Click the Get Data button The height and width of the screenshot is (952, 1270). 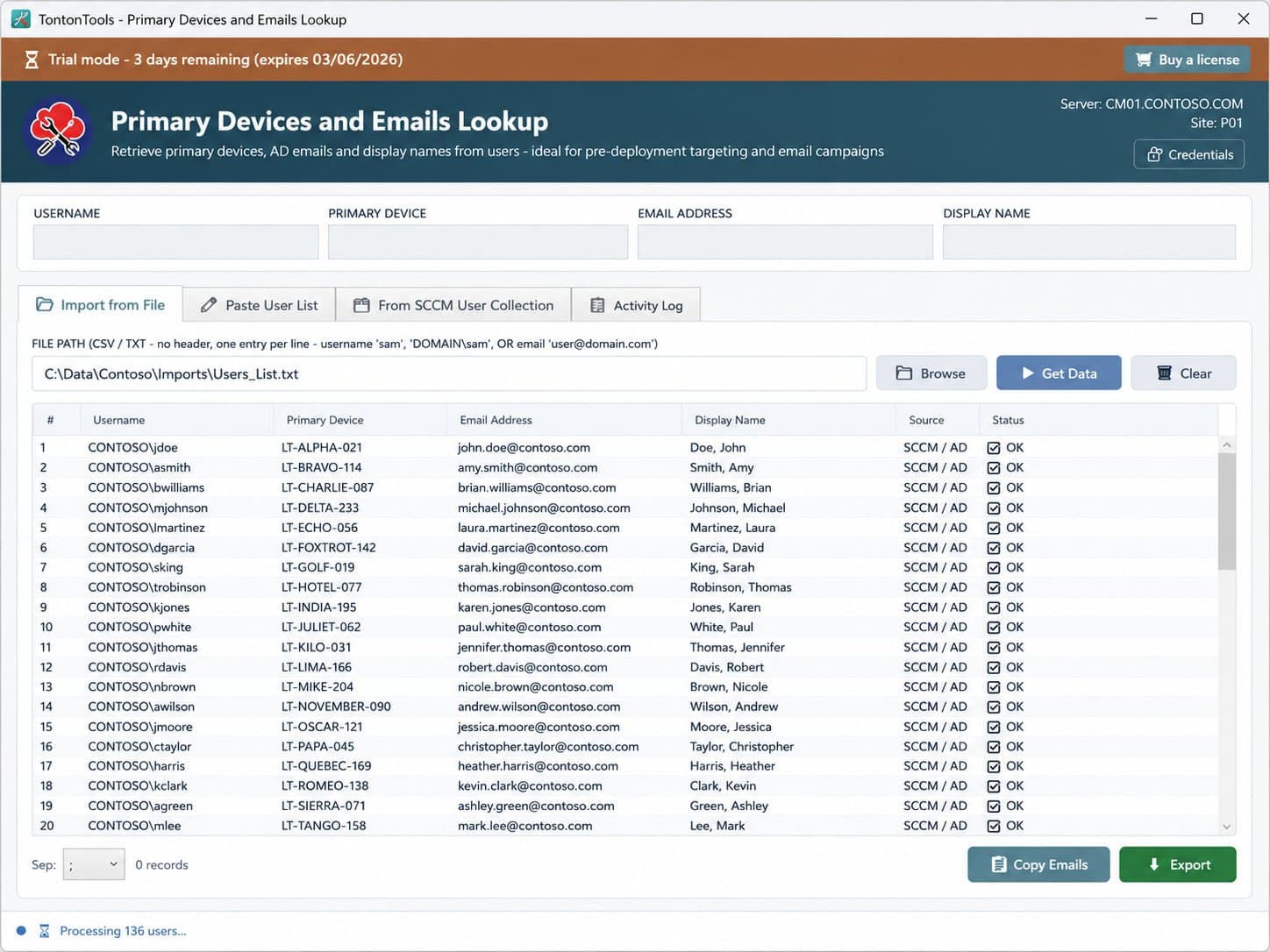pyautogui.click(x=1059, y=373)
